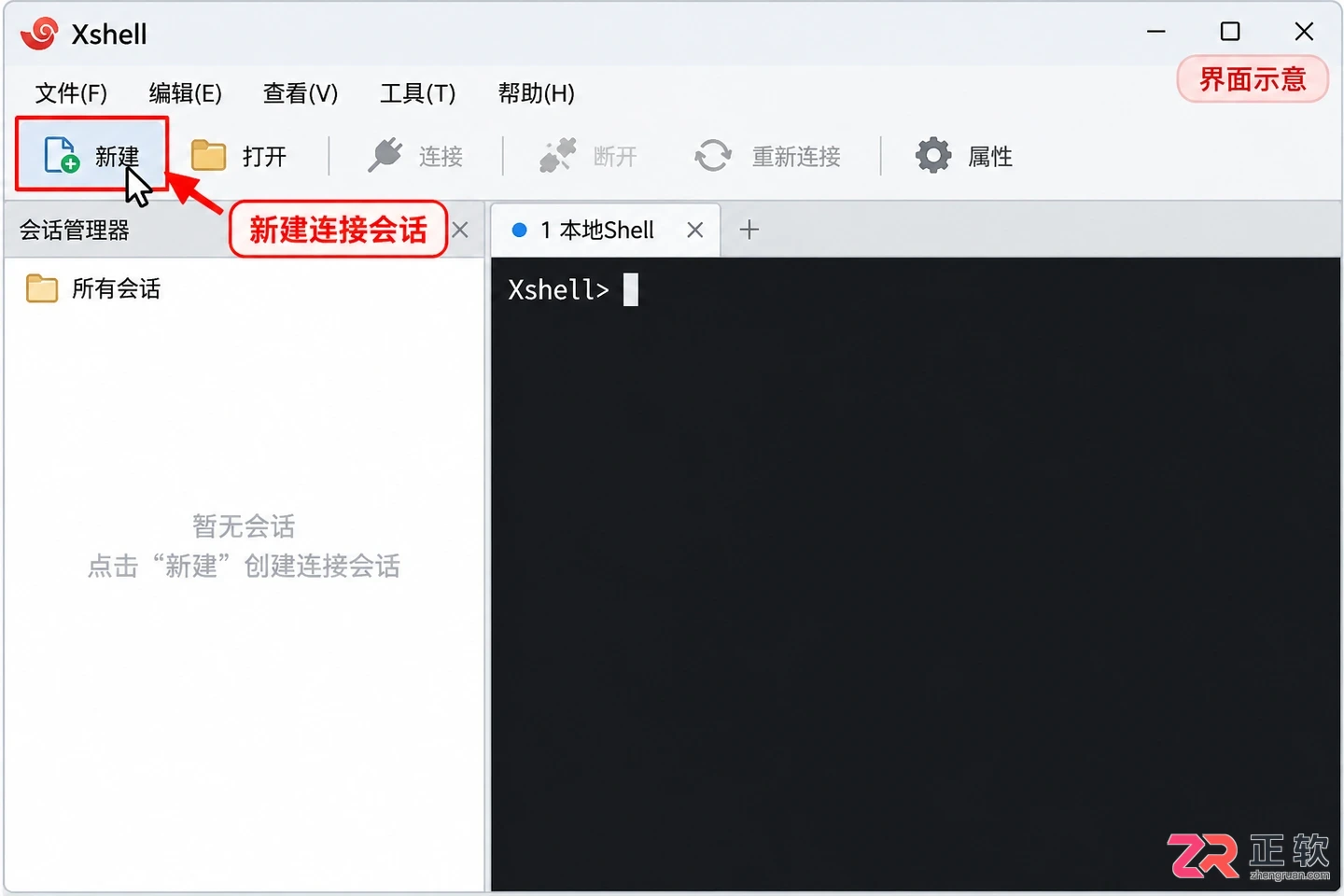Switch to the 1 本地Shell tab
Screen dimensions: 1344x896
coord(606,230)
